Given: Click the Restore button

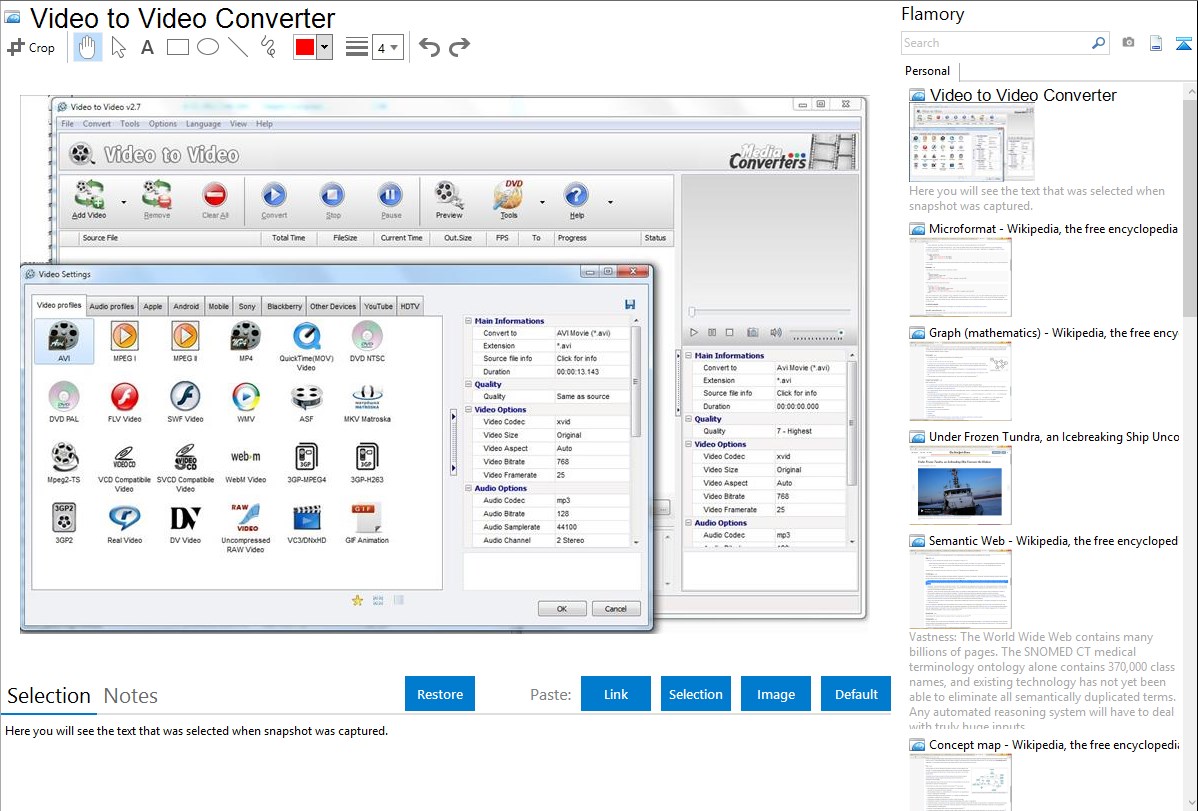Looking at the screenshot, I should tap(440, 694).
